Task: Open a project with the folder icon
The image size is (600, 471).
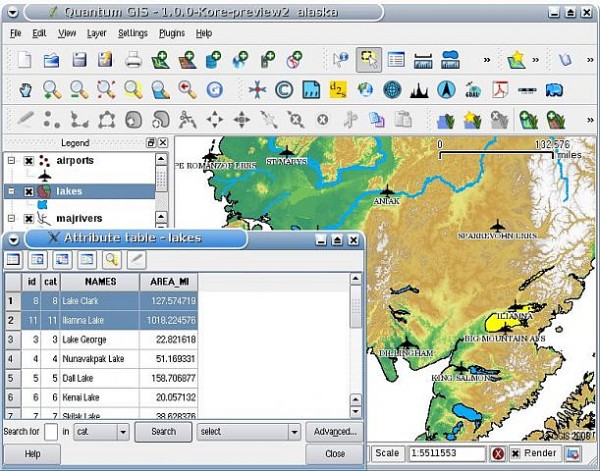Action: pos(51,60)
